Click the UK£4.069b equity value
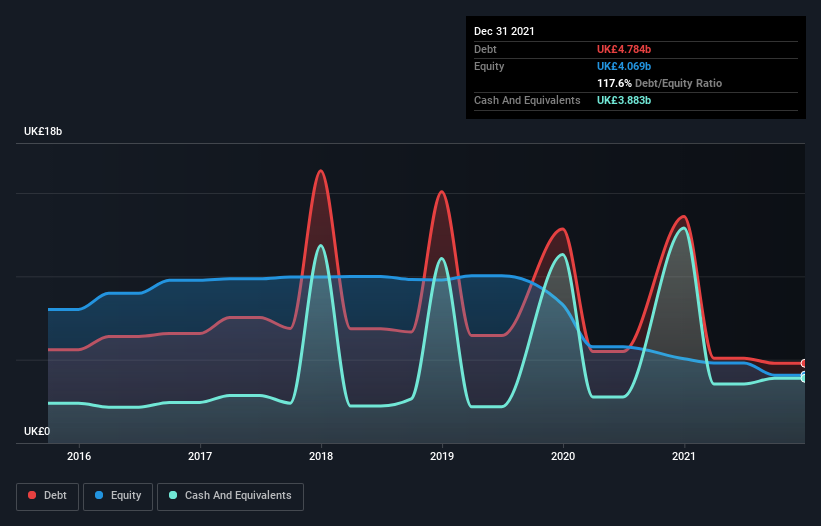Image resolution: width=821 pixels, height=526 pixels. pyautogui.click(x=624, y=66)
